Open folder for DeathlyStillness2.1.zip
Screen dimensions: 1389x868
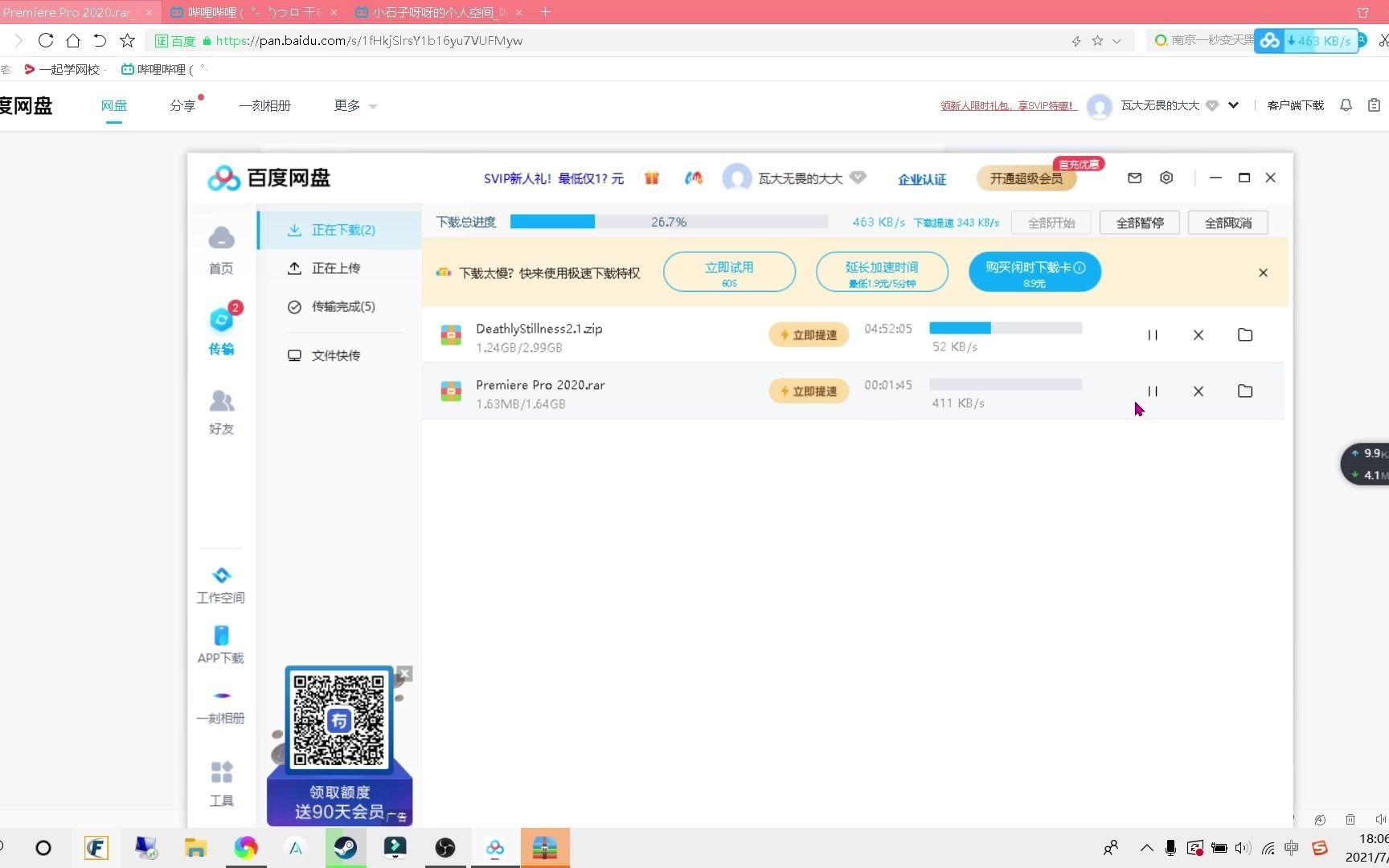click(x=1245, y=334)
